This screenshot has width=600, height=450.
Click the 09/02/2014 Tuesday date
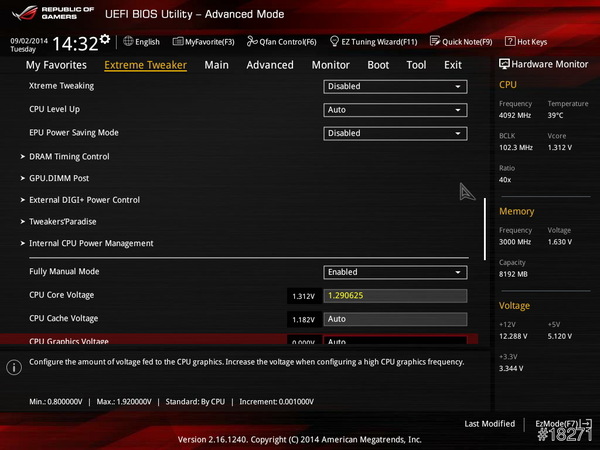pos(29,45)
